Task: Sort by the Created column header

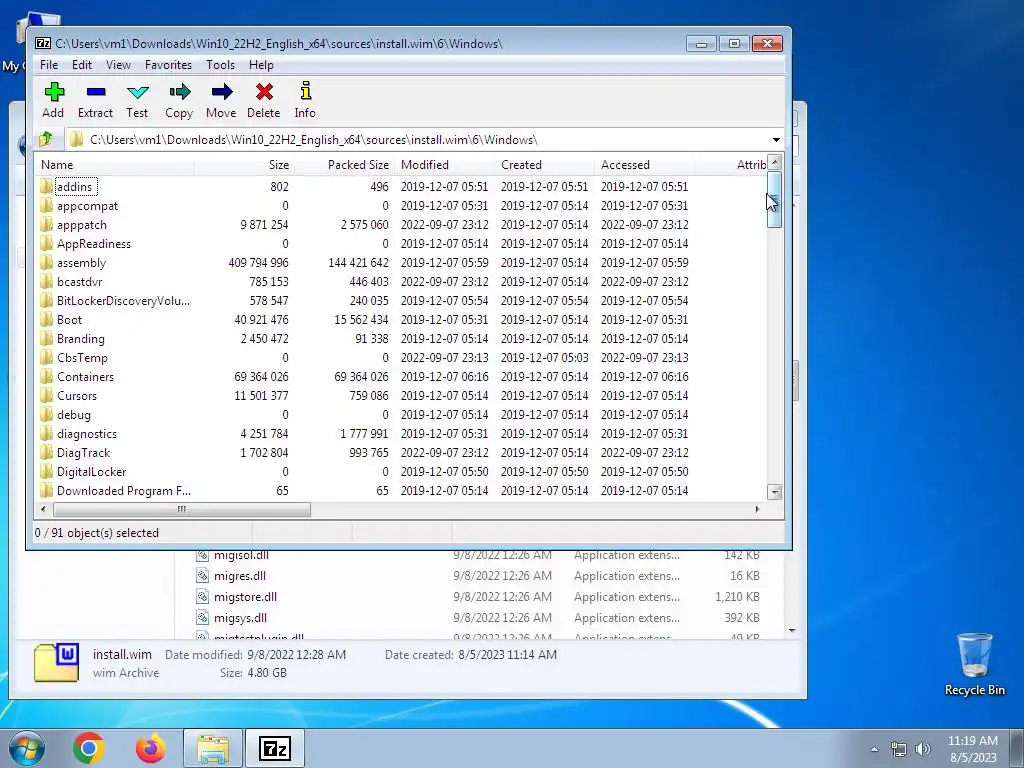Action: point(545,165)
